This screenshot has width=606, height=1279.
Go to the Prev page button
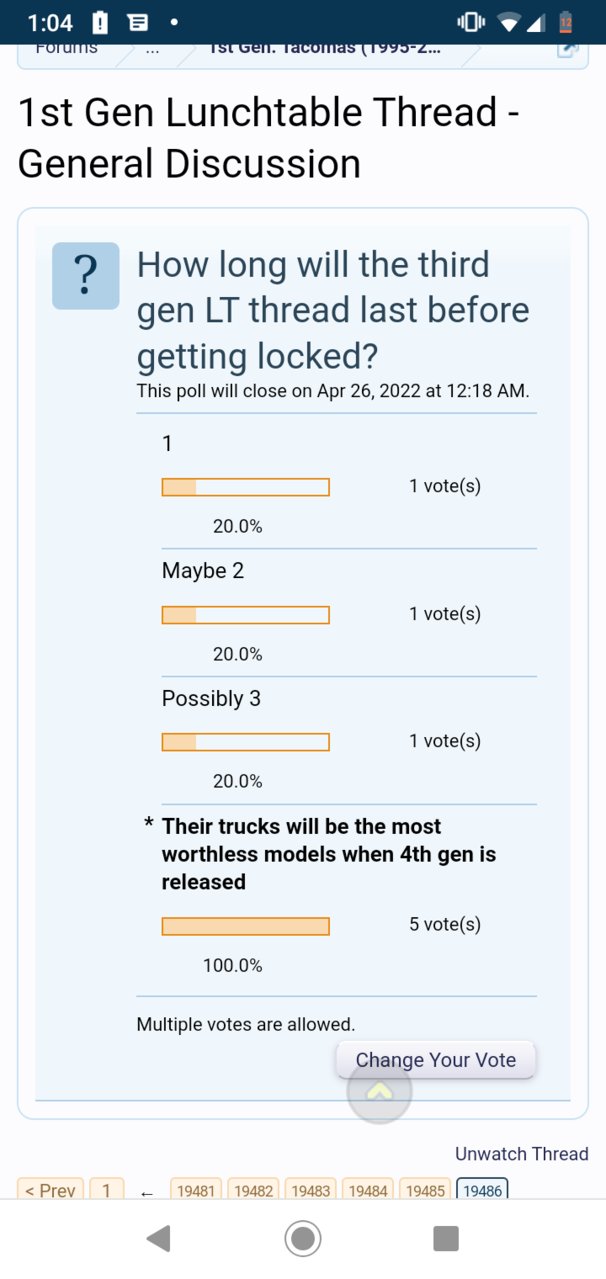(50, 1189)
